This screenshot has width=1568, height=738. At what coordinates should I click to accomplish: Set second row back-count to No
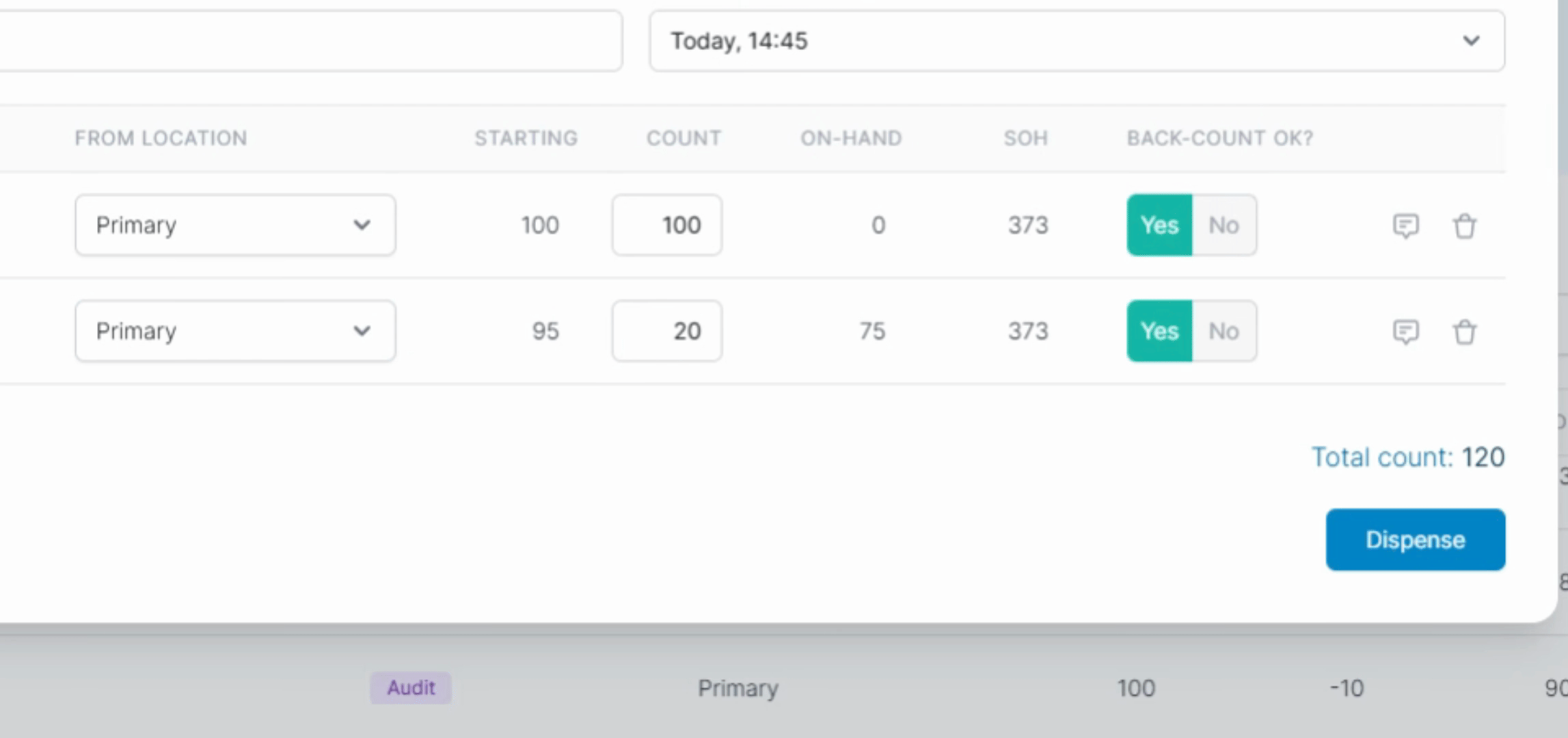[x=1224, y=331]
